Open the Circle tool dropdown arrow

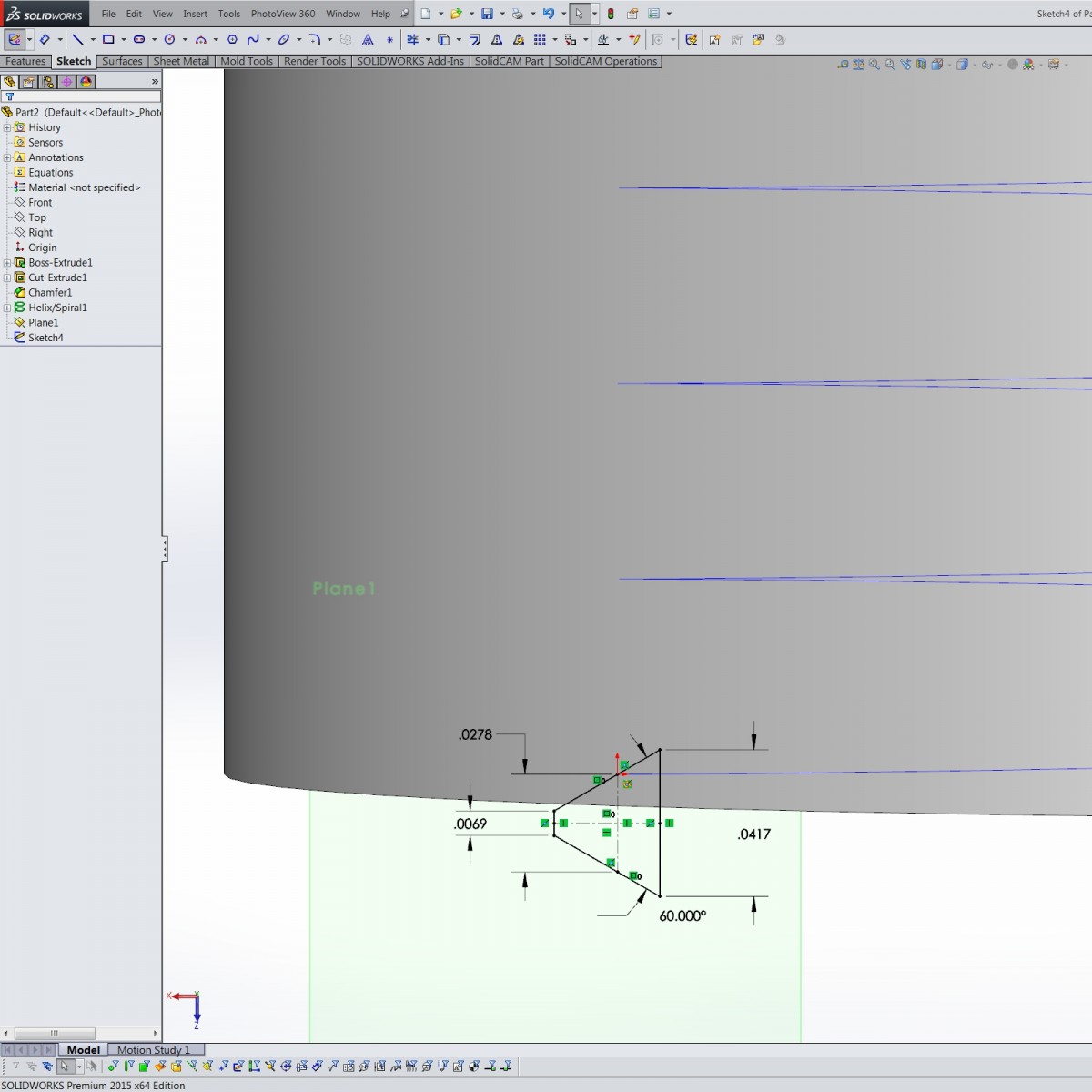click(185, 40)
